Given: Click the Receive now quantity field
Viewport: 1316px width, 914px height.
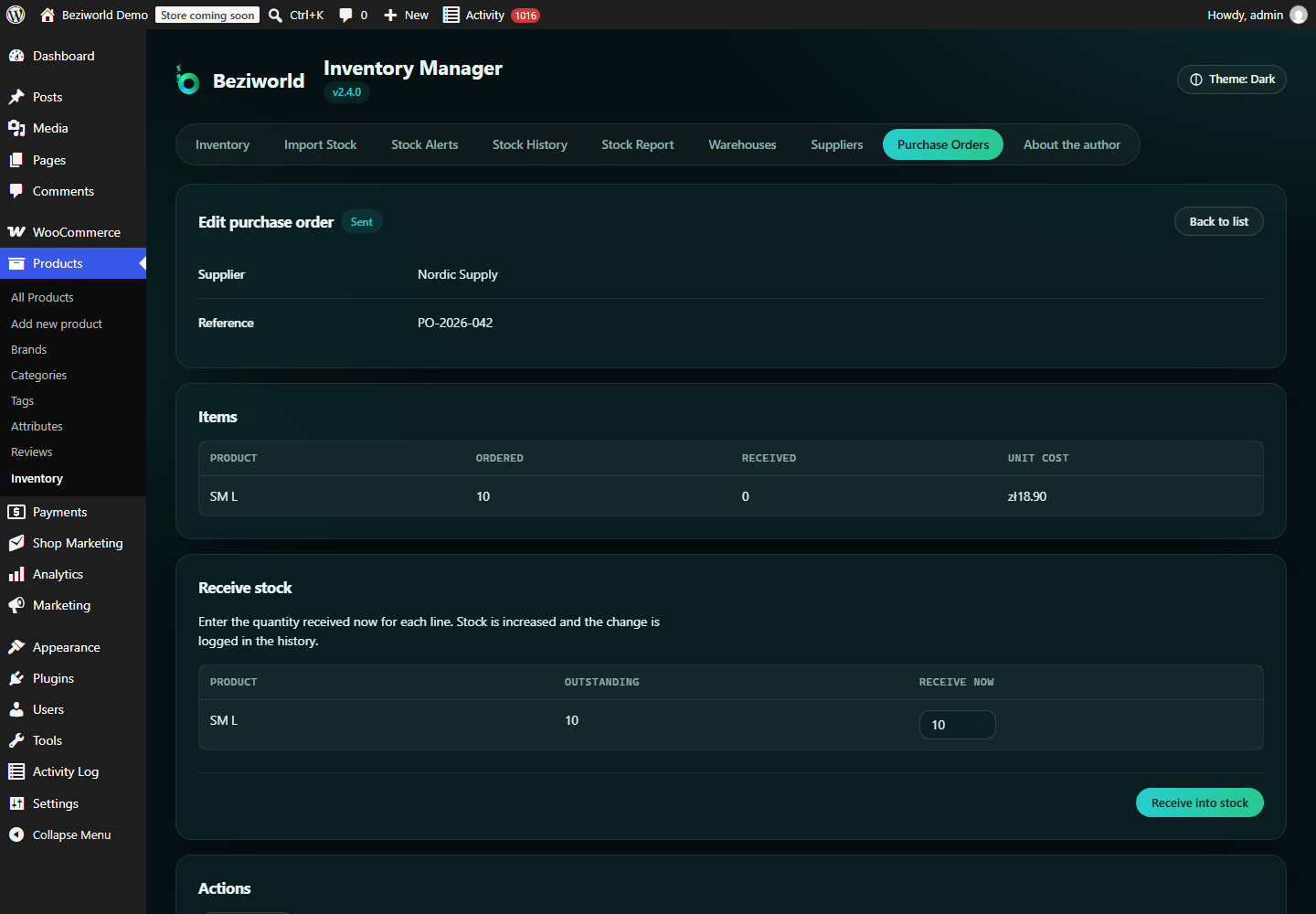Looking at the screenshot, I should pyautogui.click(x=957, y=725).
